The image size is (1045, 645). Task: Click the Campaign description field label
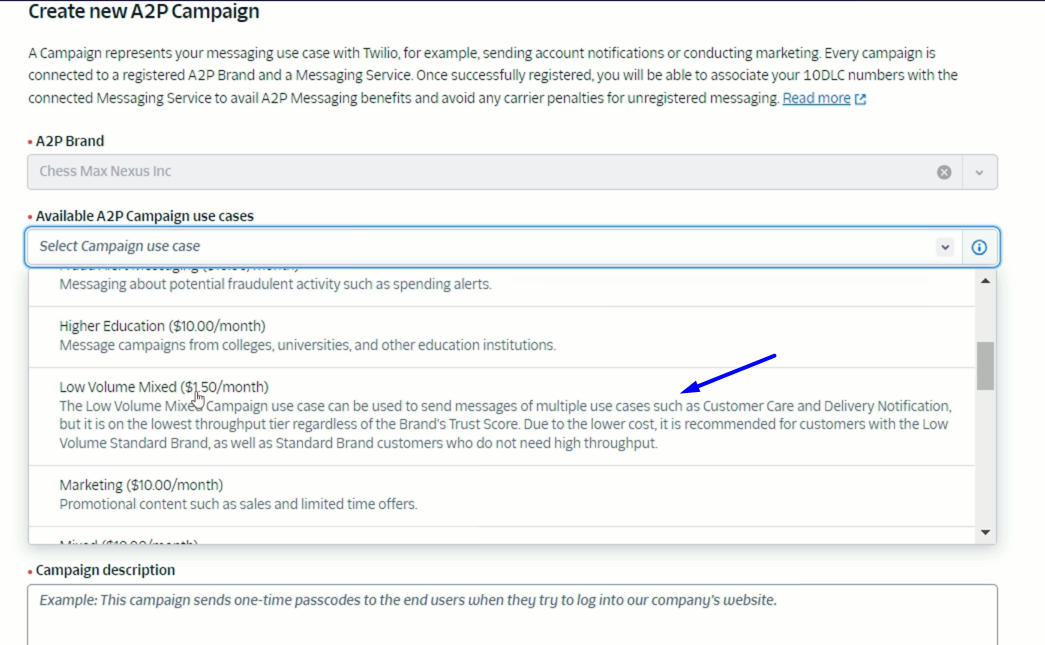105,570
